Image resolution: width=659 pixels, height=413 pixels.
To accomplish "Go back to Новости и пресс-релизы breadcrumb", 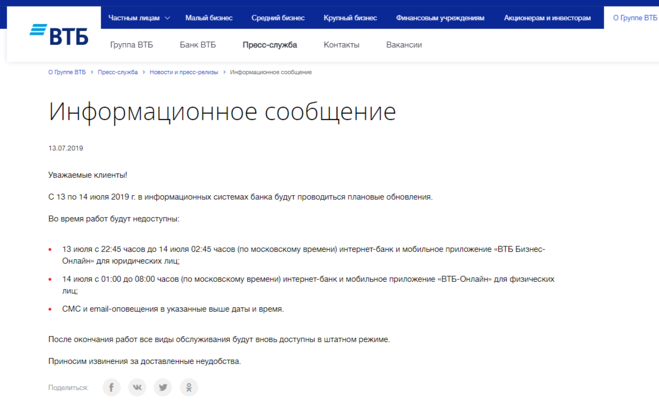I will (x=185, y=72).
